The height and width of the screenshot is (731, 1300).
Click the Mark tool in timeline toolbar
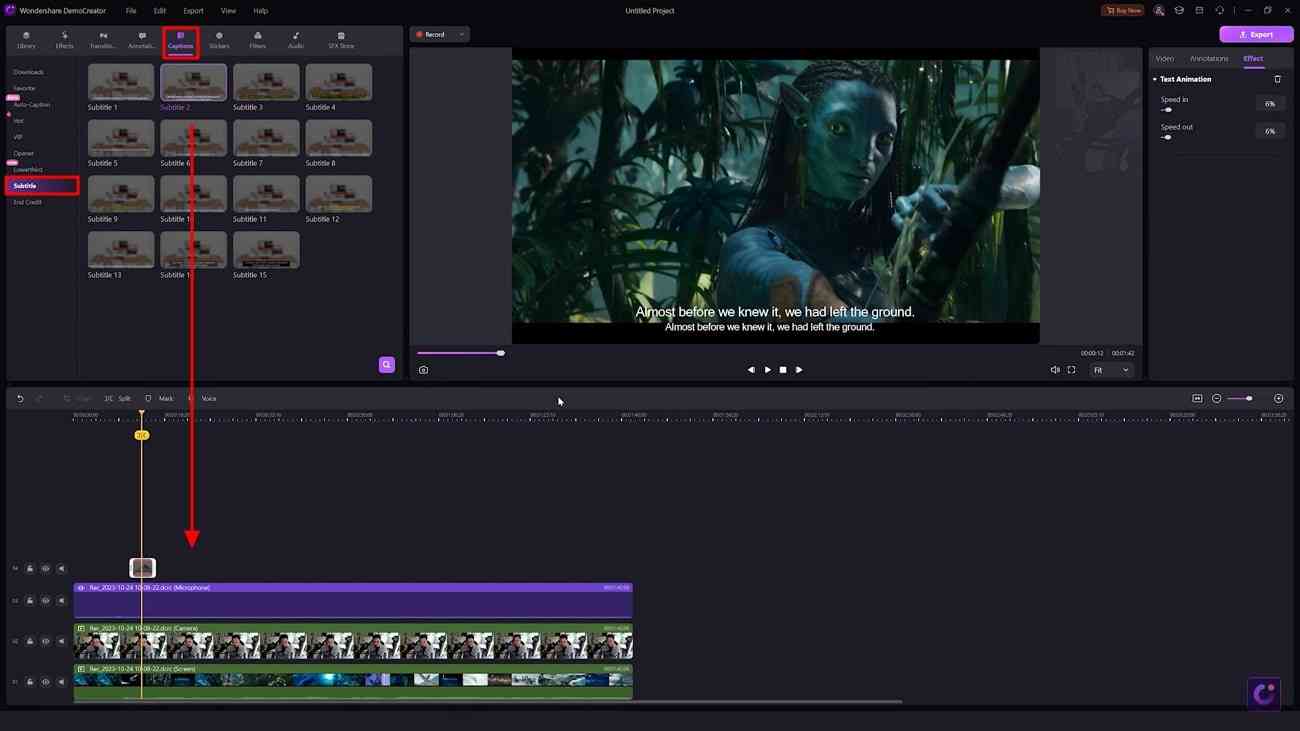tap(160, 399)
